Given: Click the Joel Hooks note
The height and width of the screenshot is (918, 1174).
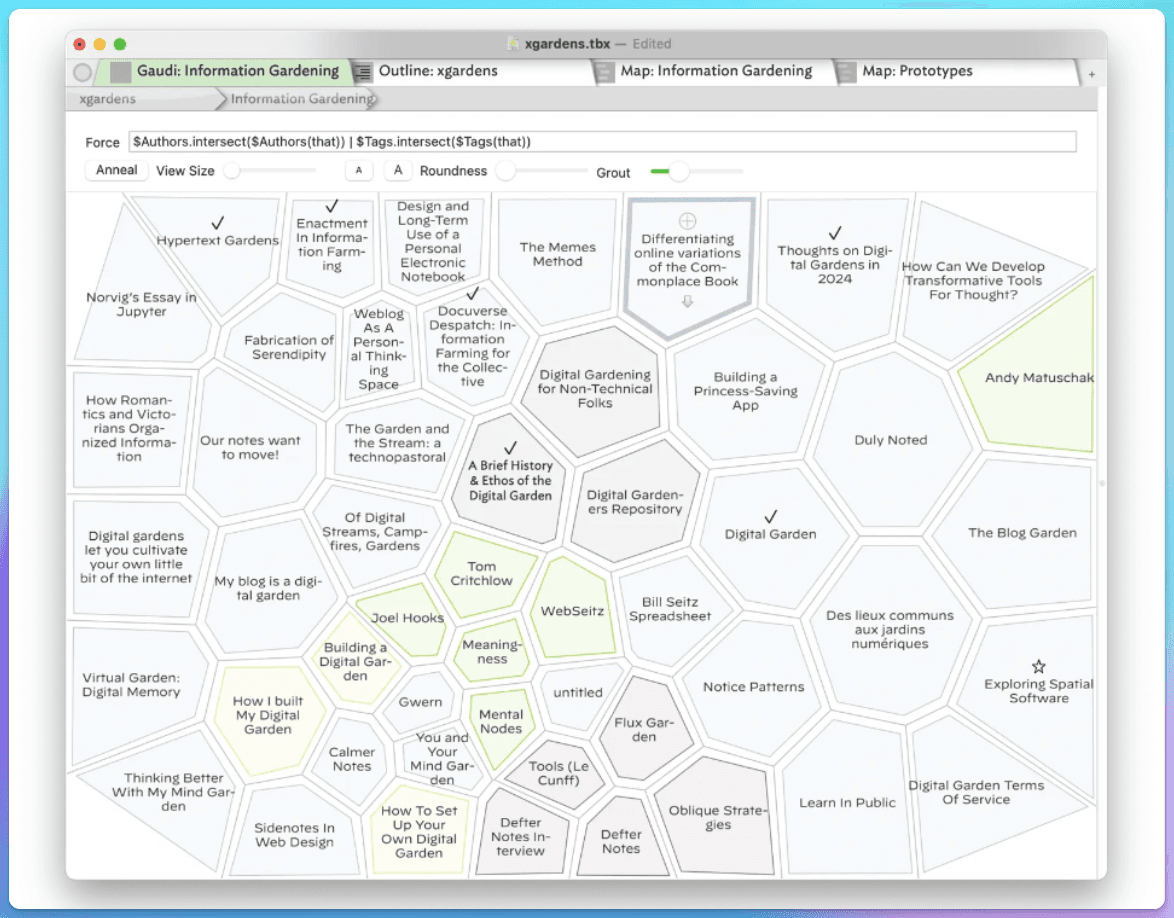Looking at the screenshot, I should pyautogui.click(x=407, y=618).
